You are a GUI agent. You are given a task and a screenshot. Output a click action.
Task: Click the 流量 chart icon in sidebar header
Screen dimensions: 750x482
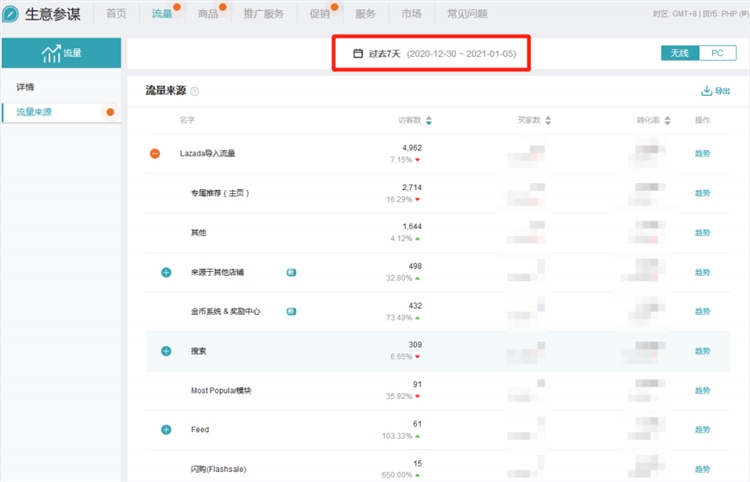point(51,53)
